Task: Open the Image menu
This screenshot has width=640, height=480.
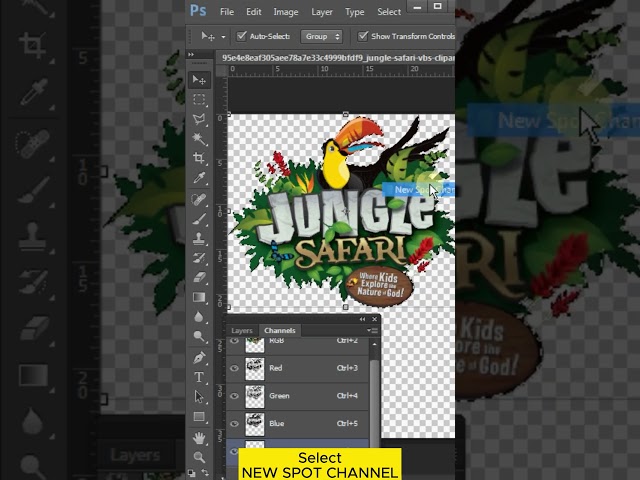Action: 286,12
